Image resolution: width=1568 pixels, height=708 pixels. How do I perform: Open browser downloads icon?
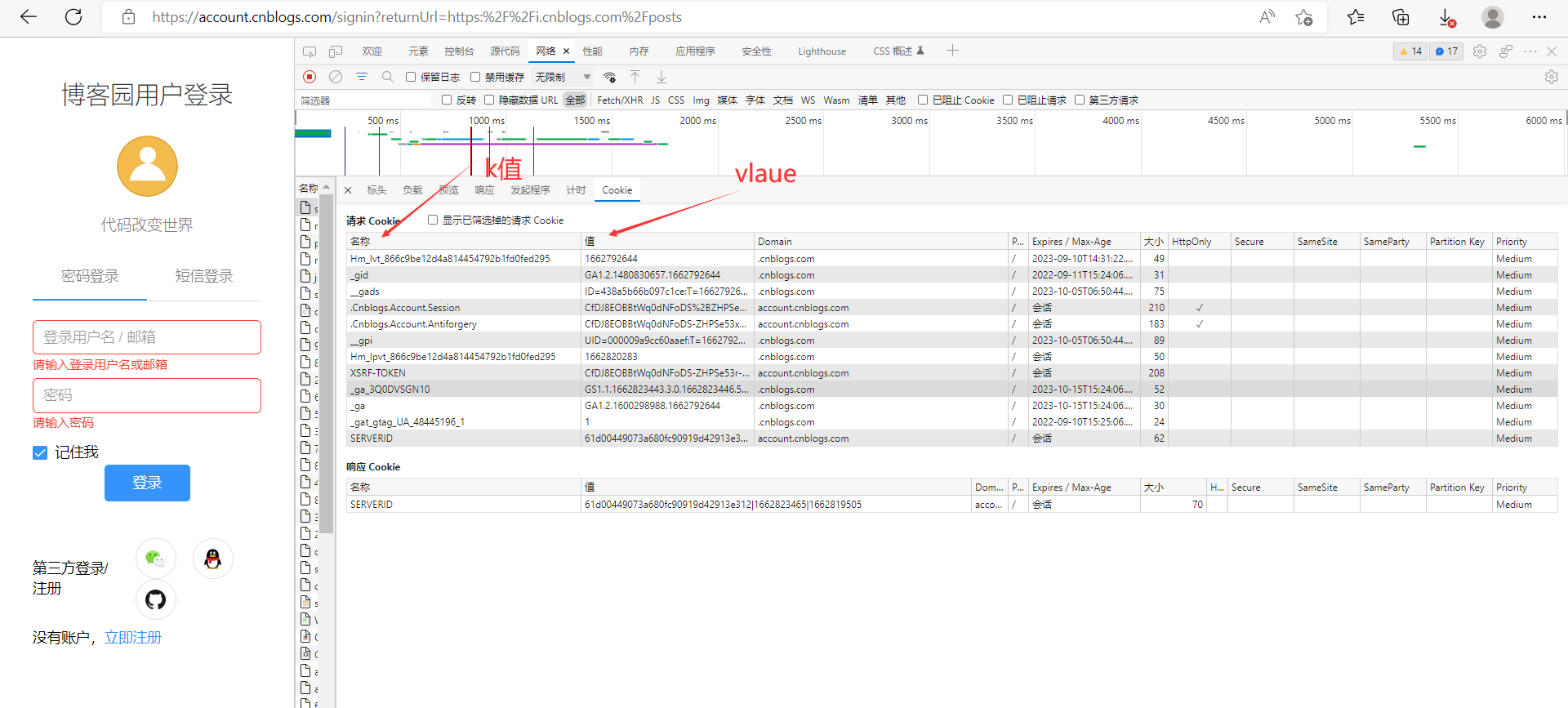click(1446, 16)
